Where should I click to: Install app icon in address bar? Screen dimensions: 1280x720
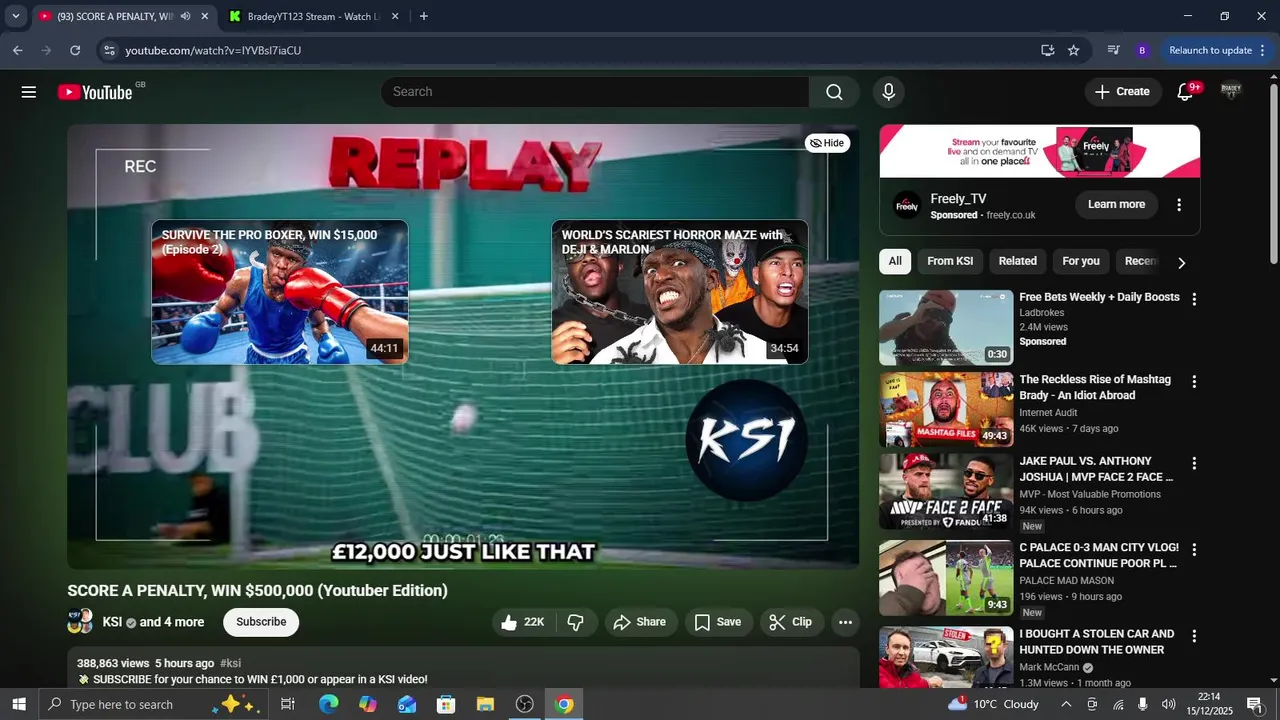click(1047, 50)
